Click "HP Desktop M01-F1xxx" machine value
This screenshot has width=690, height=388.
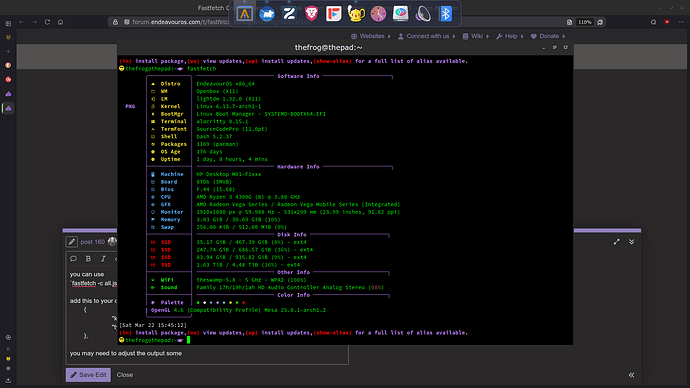coord(228,174)
